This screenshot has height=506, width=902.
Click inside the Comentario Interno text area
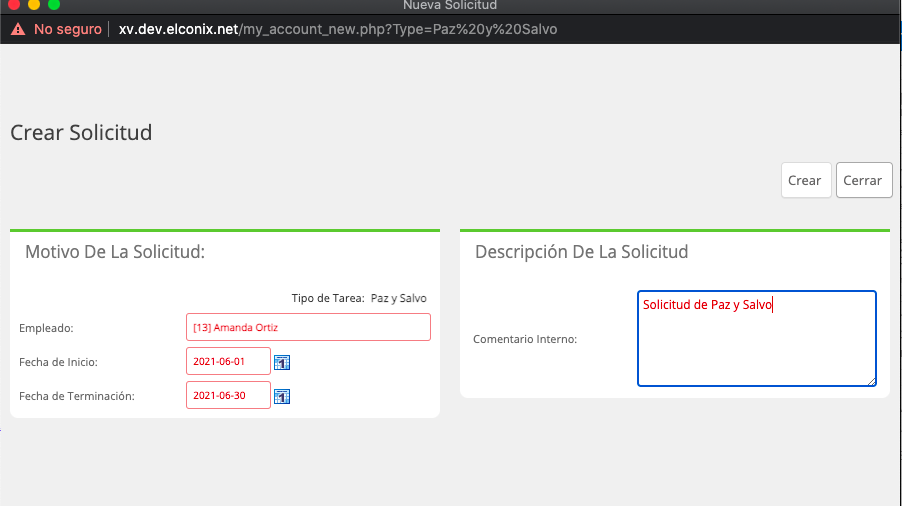(x=756, y=338)
